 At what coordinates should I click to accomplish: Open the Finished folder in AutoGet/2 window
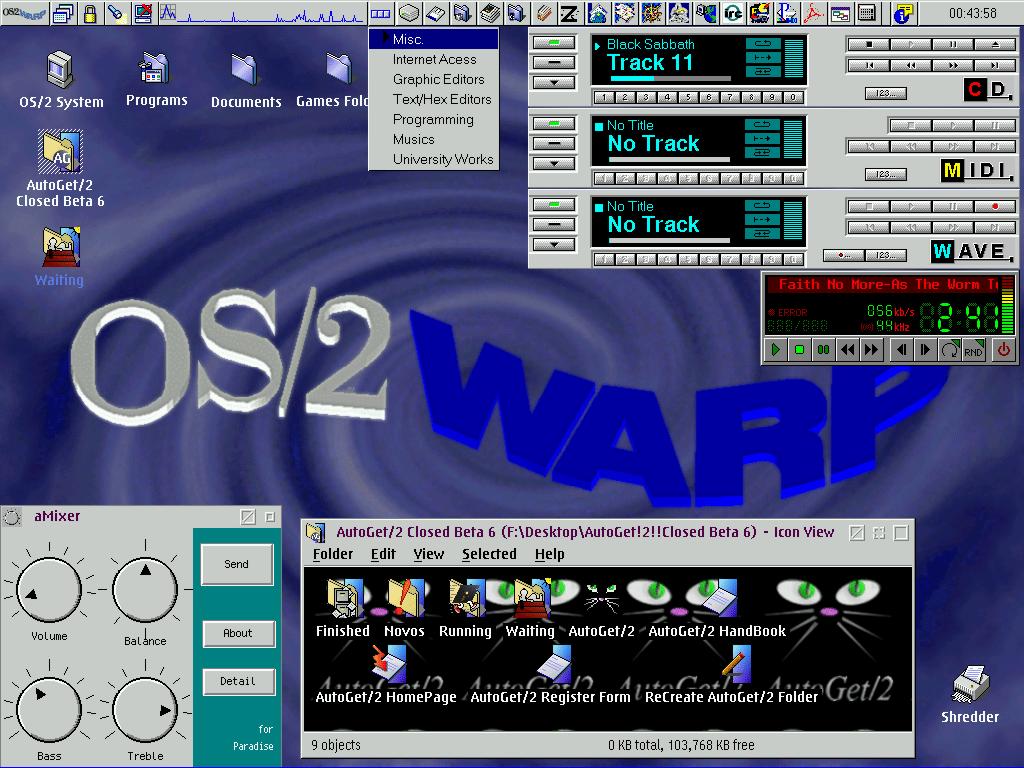[343, 609]
